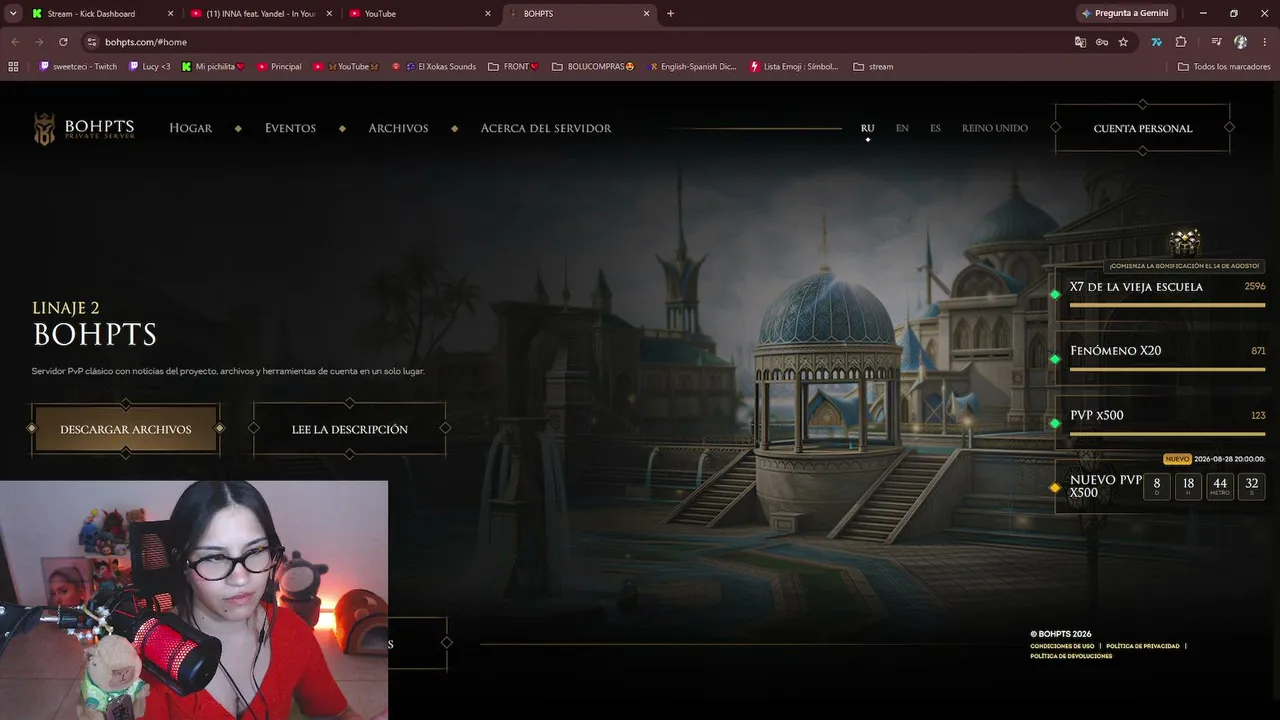
Task: Close the INNA feat. Yandel tab
Action: coord(329,14)
